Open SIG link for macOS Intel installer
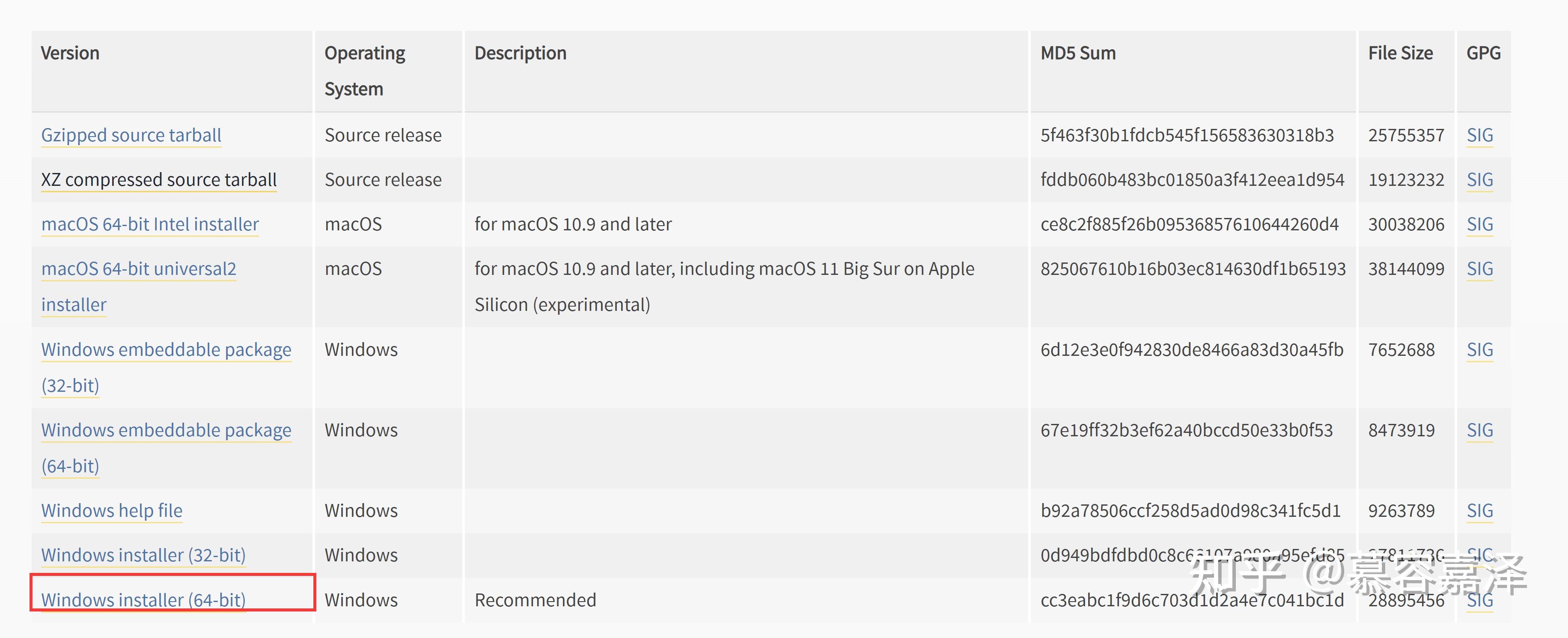The height and width of the screenshot is (638, 1568). coord(1480,224)
